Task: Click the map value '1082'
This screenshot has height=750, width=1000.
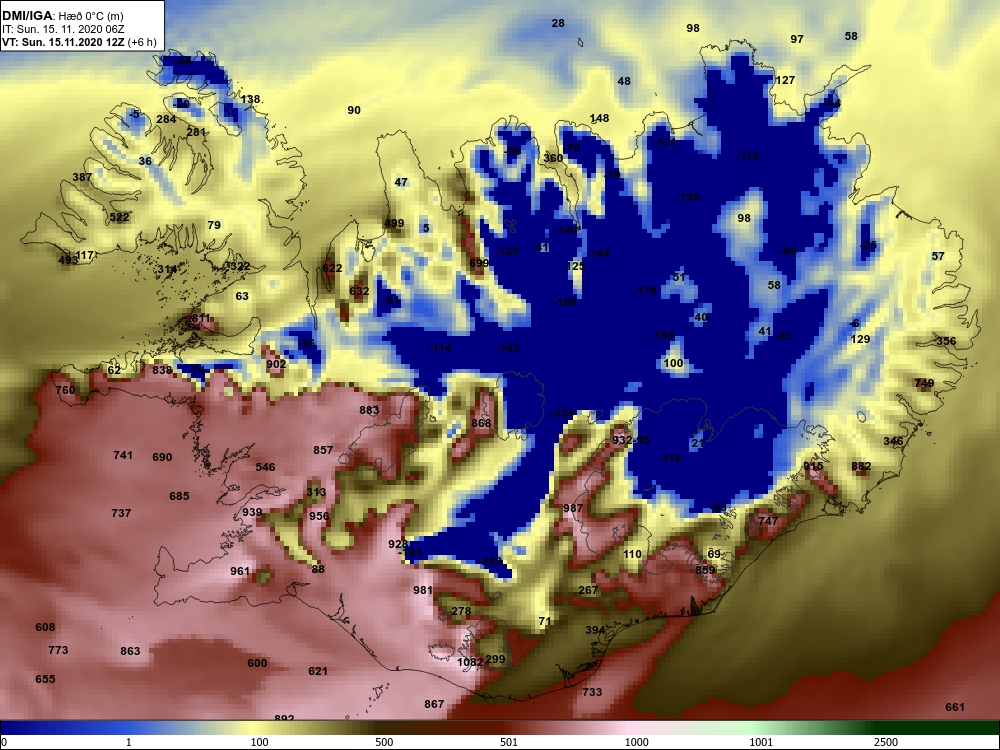Action: point(470,663)
